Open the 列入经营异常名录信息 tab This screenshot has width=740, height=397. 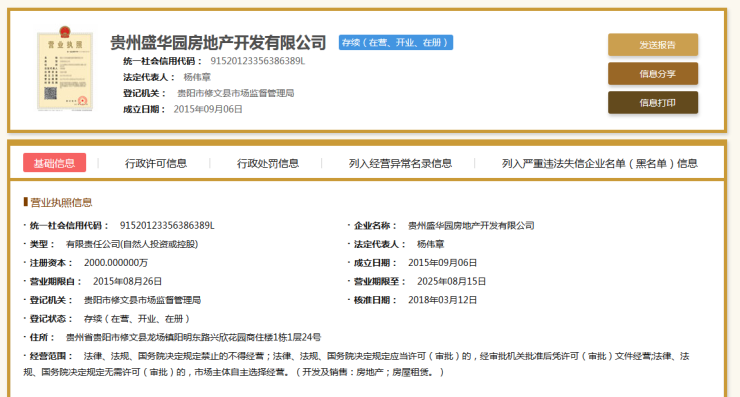point(400,163)
